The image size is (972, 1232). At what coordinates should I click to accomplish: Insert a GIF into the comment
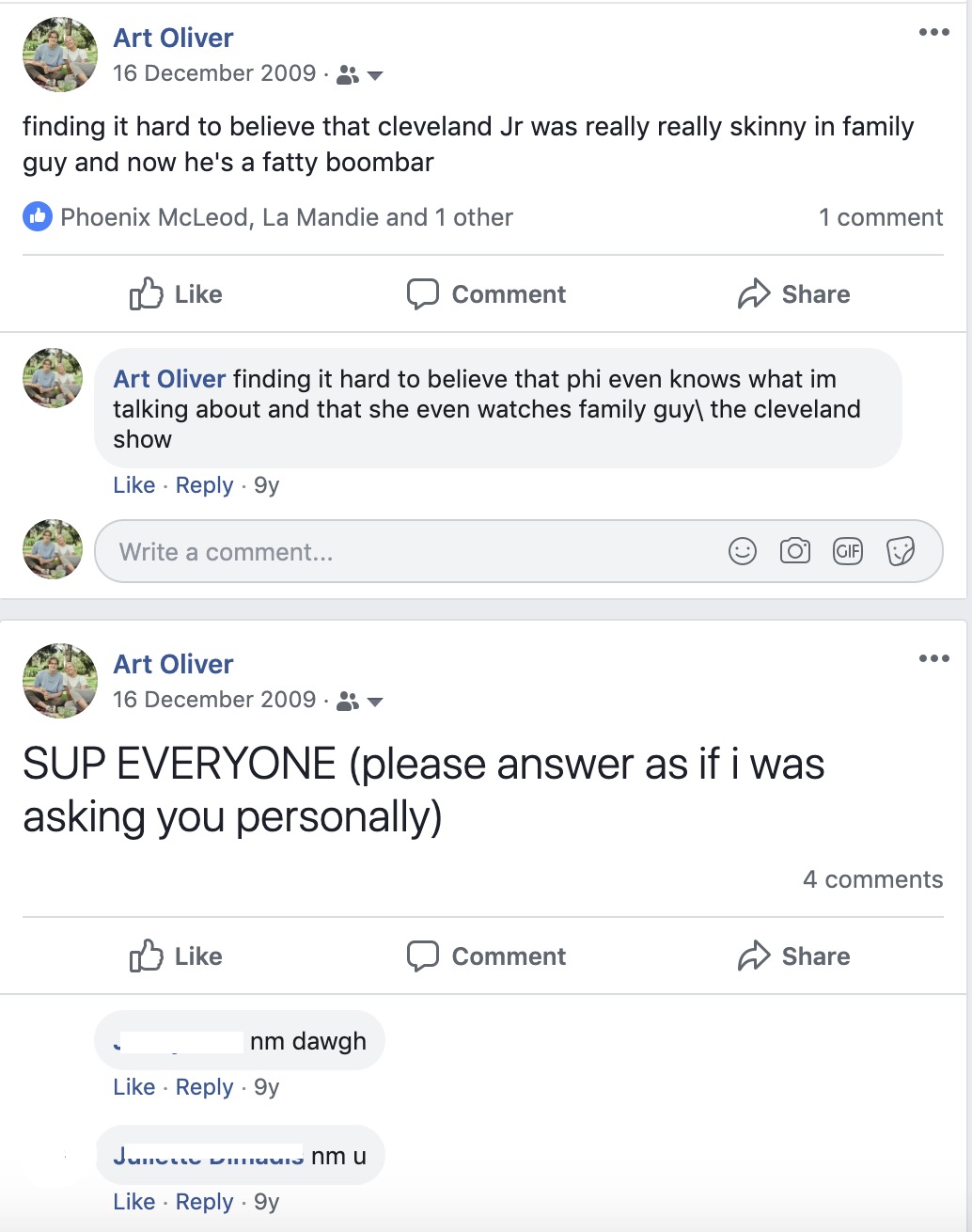848,551
